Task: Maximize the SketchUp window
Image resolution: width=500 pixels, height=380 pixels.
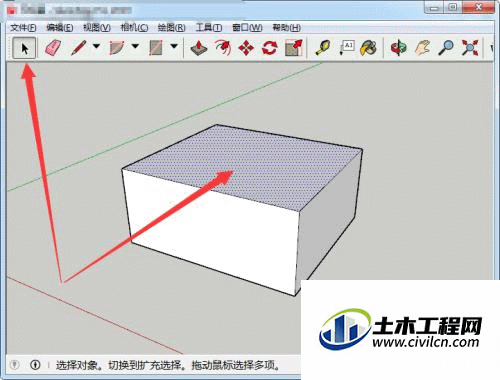Action: (x=453, y=8)
